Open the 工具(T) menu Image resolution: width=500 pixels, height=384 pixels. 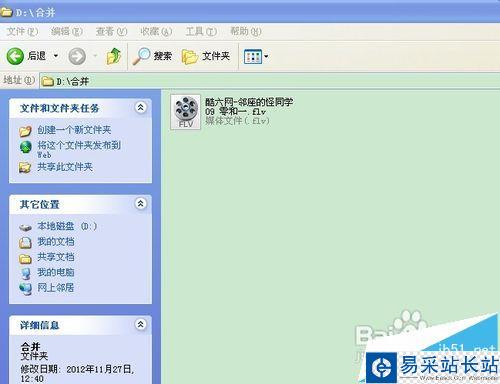[201, 31]
